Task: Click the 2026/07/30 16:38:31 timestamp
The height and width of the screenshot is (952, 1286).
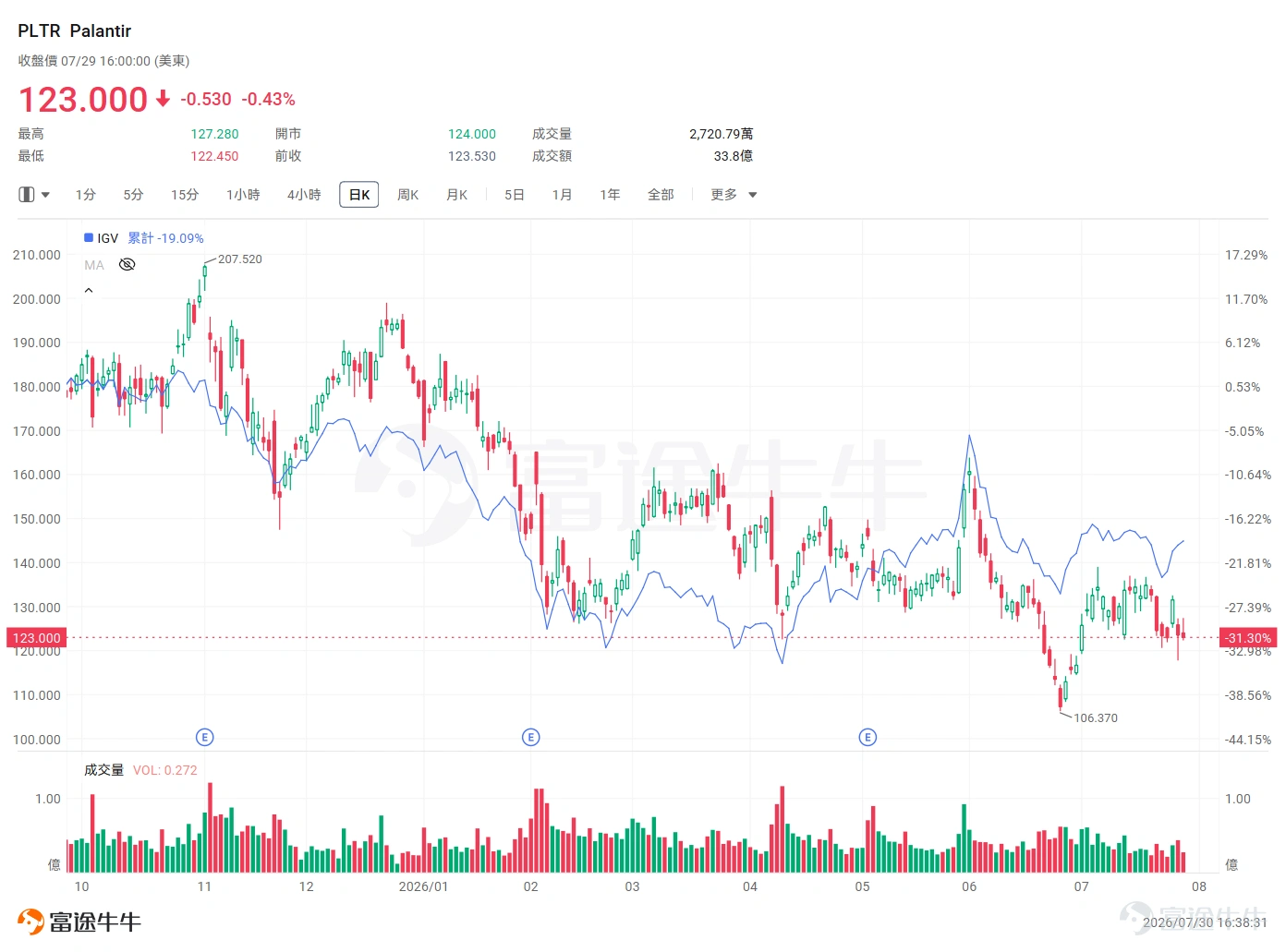Action: [x=1205, y=922]
